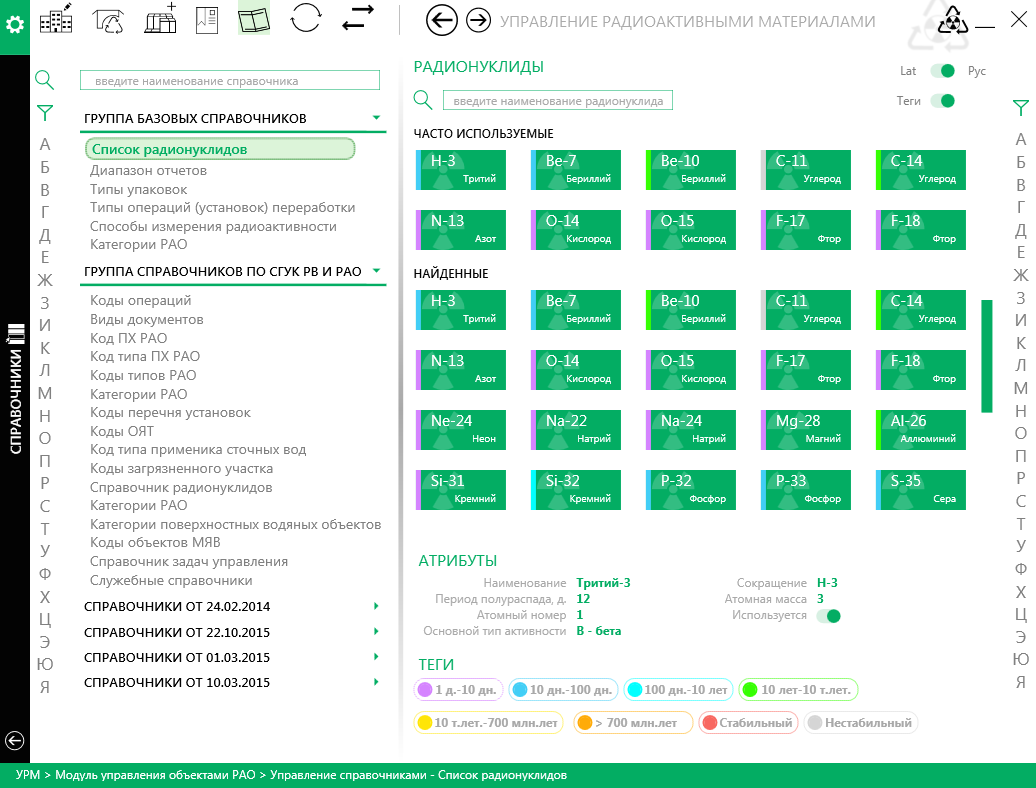Select H-3 Тритий tile under ЧАСТО ИСПОЛЬЗУЕМЫЕ
Image resolution: width=1036 pixels, height=788 pixels.
(461, 170)
